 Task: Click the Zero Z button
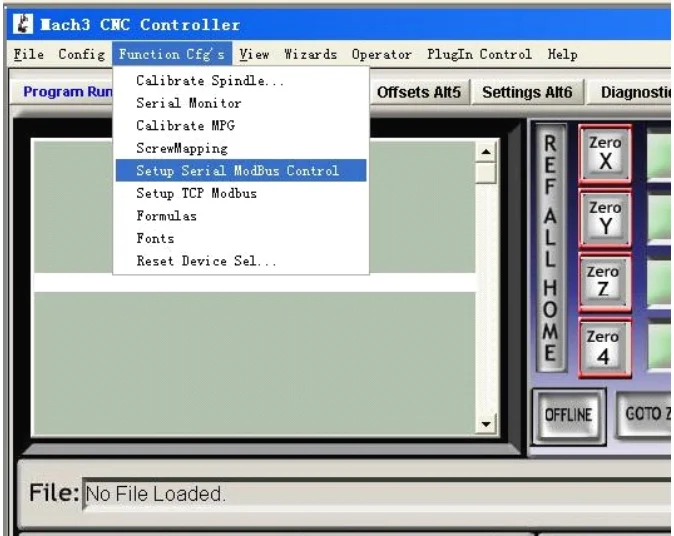click(x=604, y=282)
